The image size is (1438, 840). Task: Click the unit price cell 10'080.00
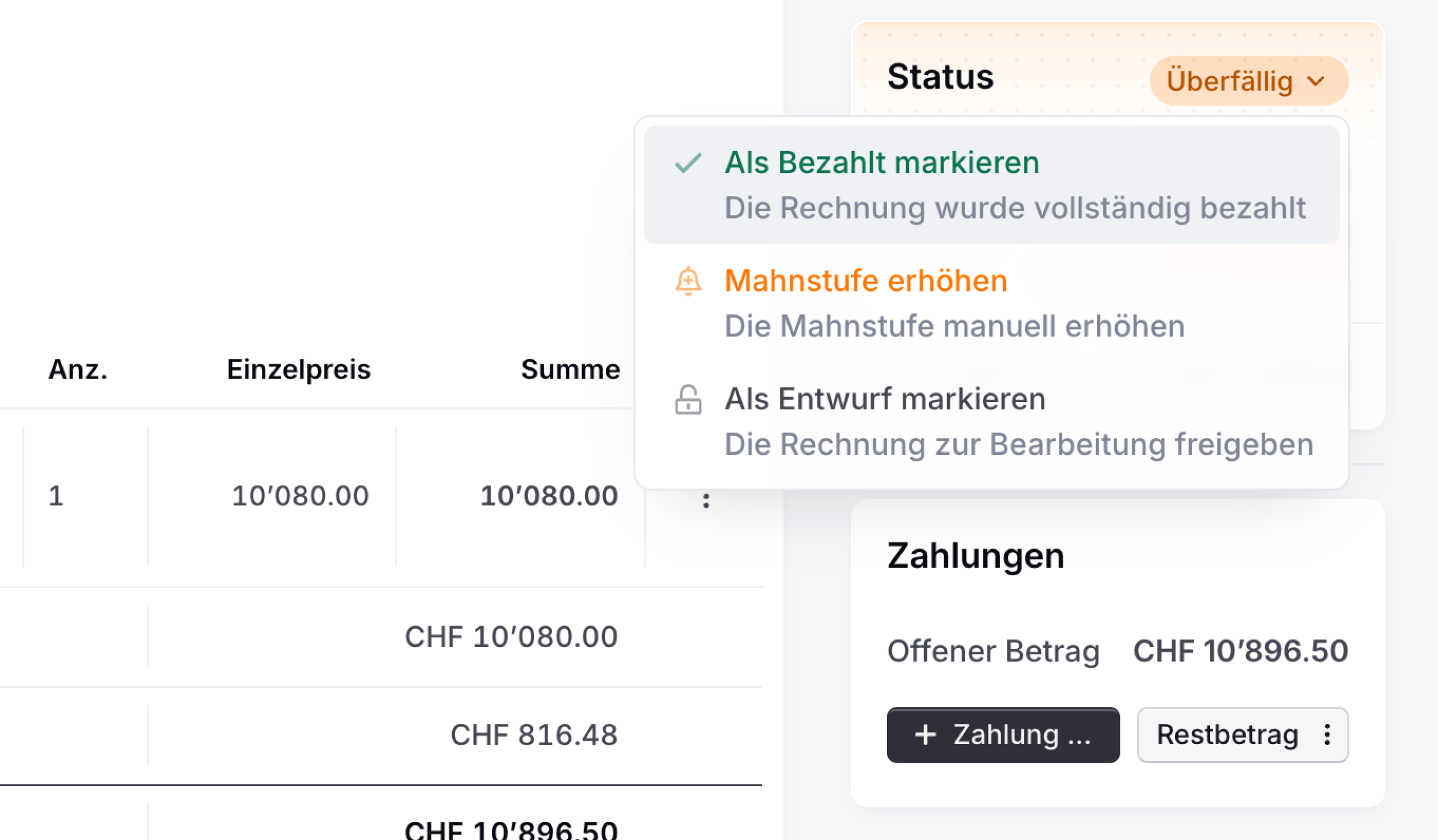[300, 496]
